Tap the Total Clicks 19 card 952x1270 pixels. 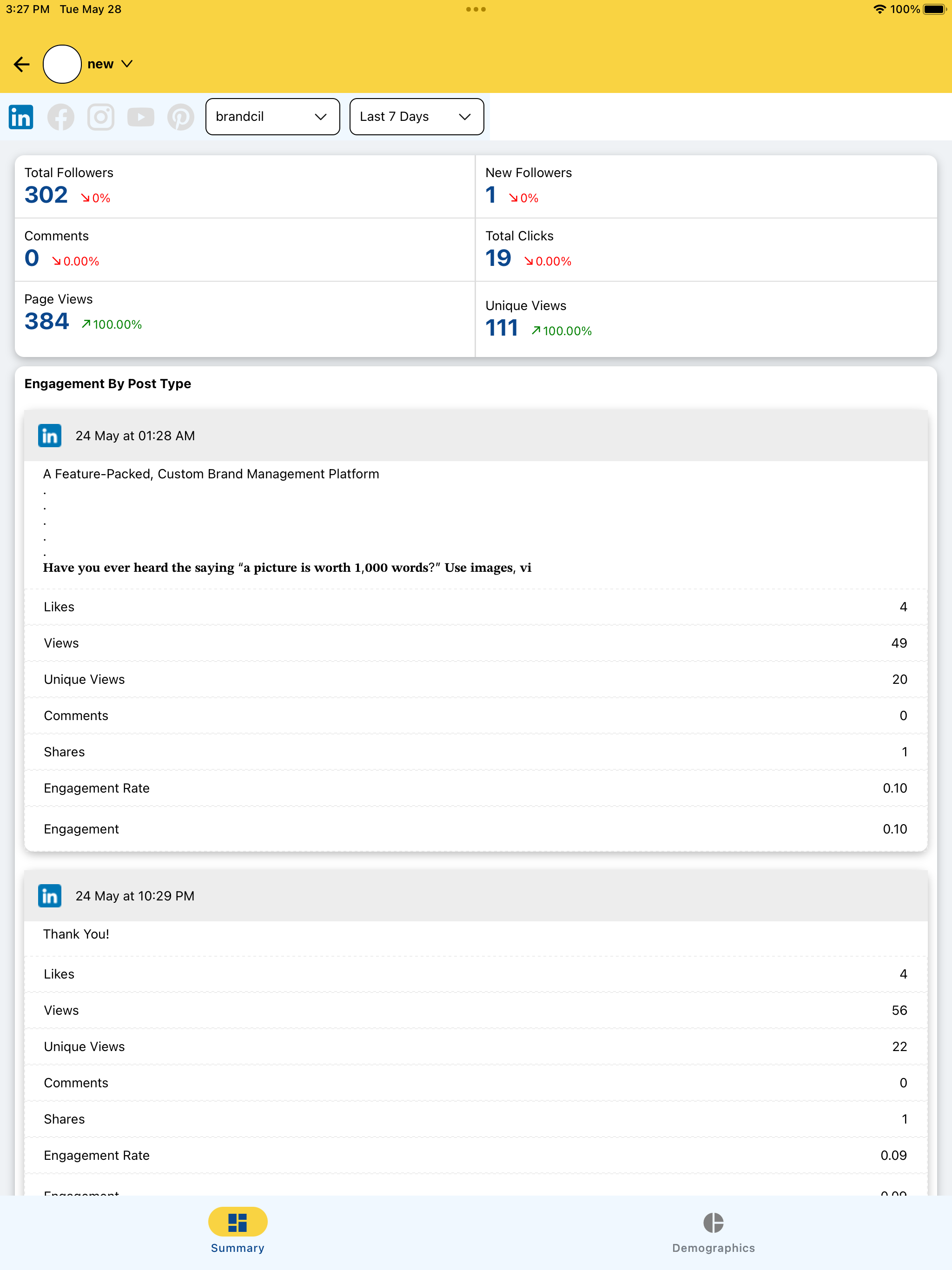(706, 250)
